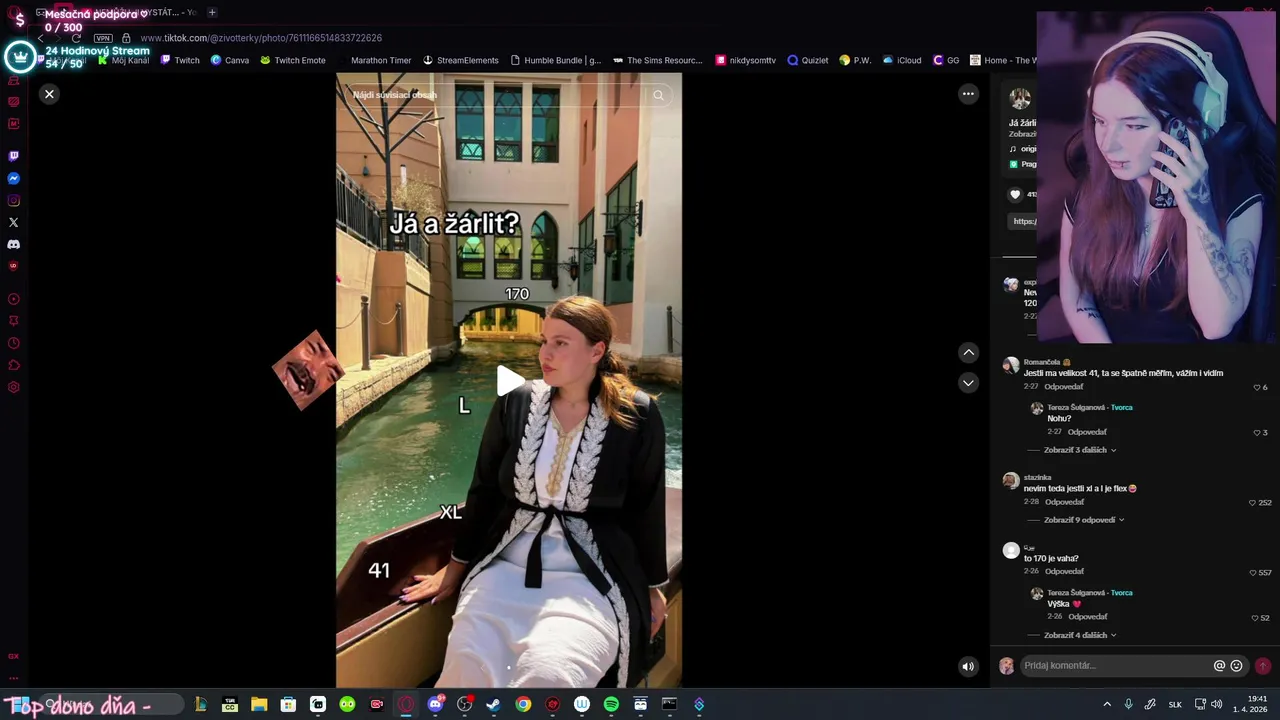1280x720 pixels.
Task: Reply to stazinka's comment via 'Odpovedať'
Action: pos(1064,502)
